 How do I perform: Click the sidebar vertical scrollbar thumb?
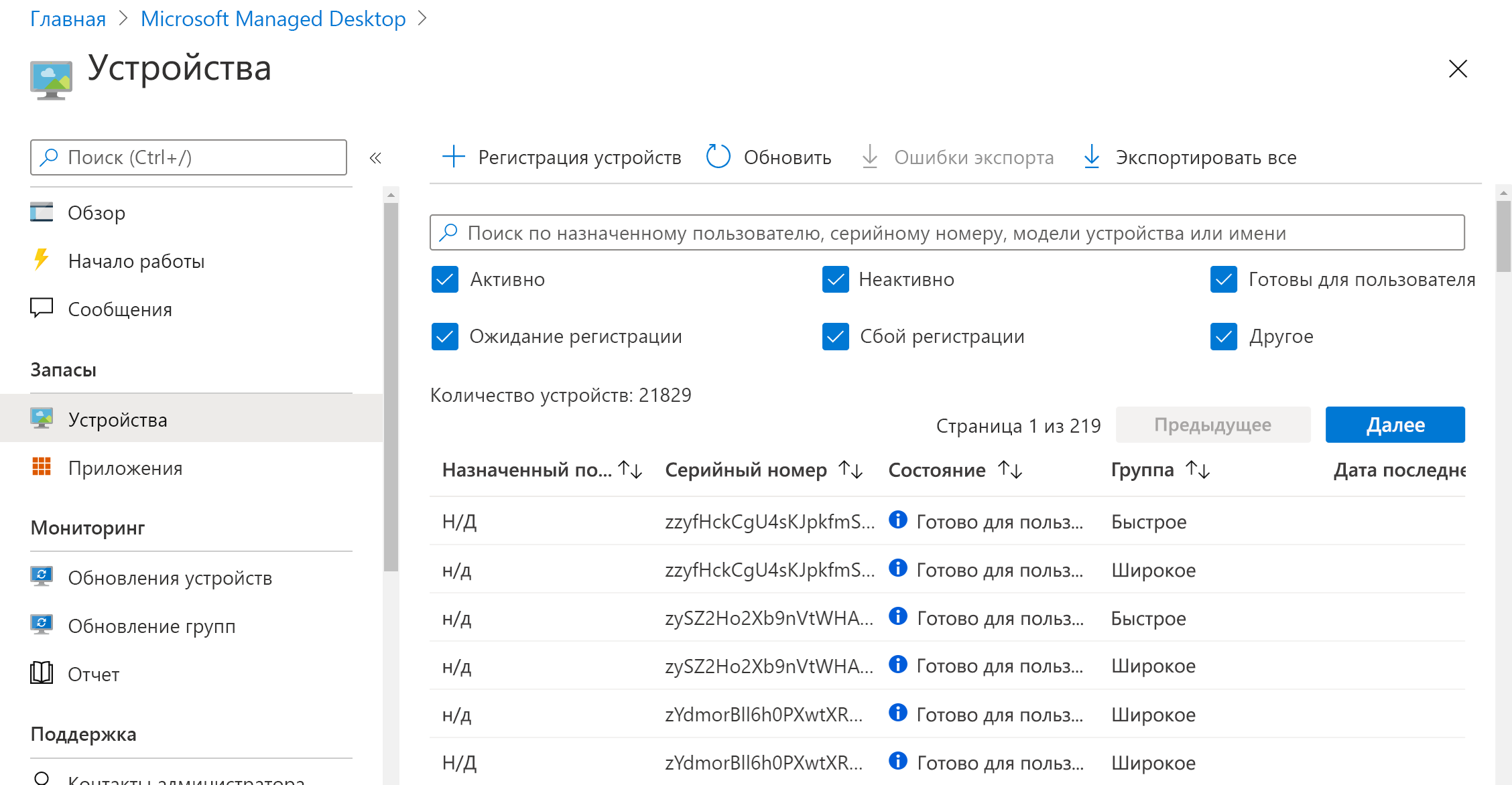(x=391, y=386)
